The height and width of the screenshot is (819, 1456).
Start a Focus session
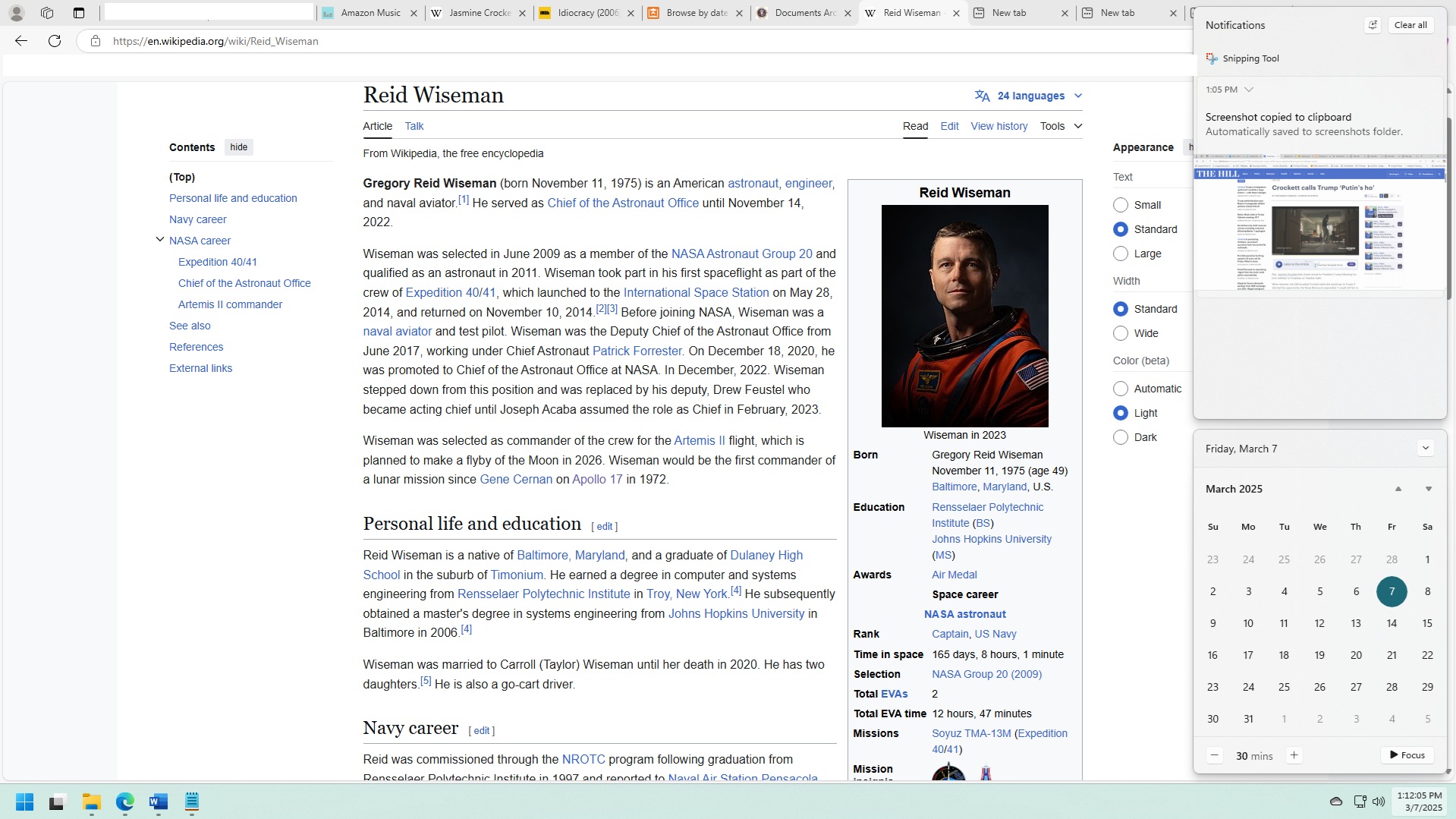pos(1407,755)
